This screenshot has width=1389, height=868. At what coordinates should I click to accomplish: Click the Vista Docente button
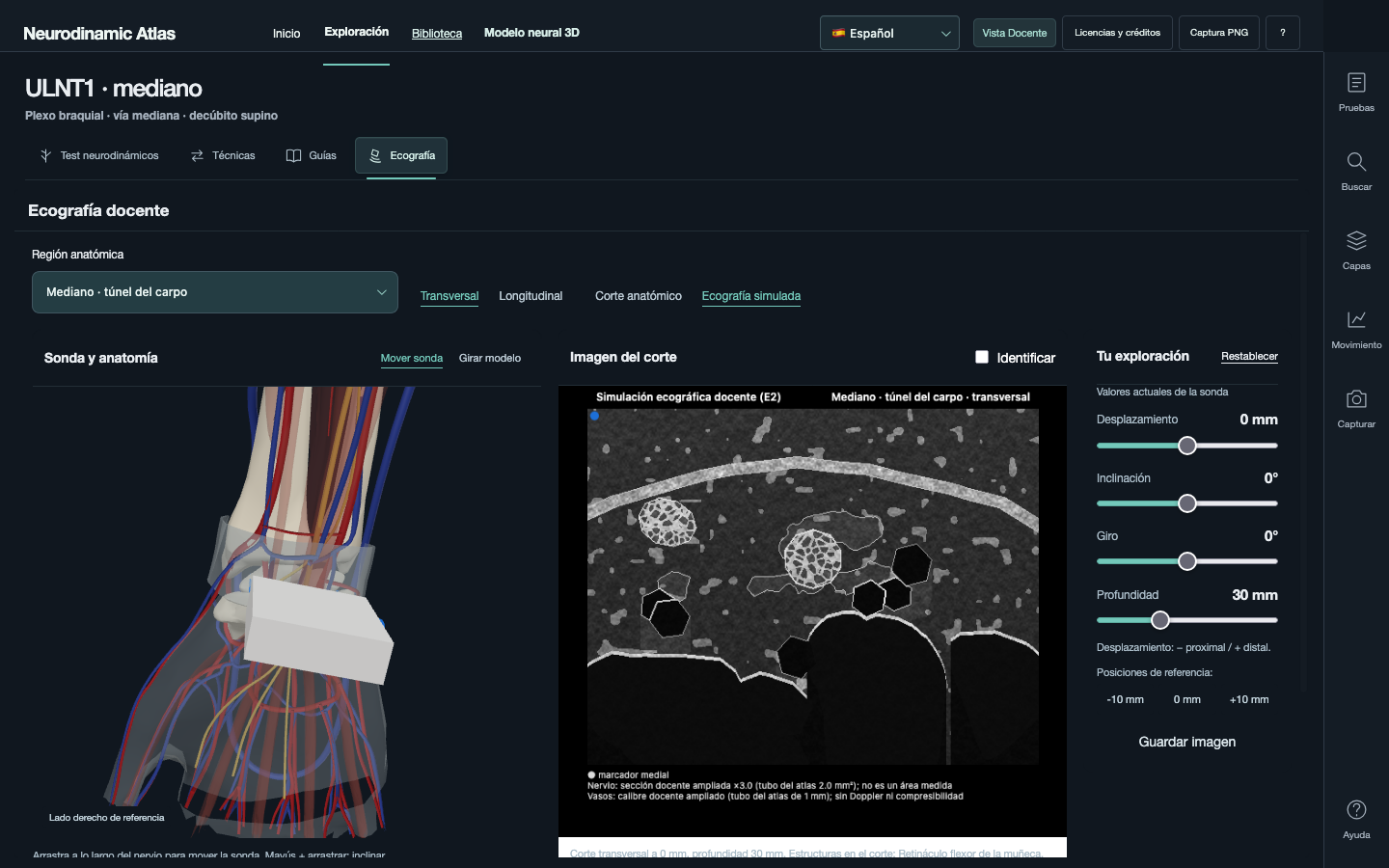click(x=1015, y=33)
